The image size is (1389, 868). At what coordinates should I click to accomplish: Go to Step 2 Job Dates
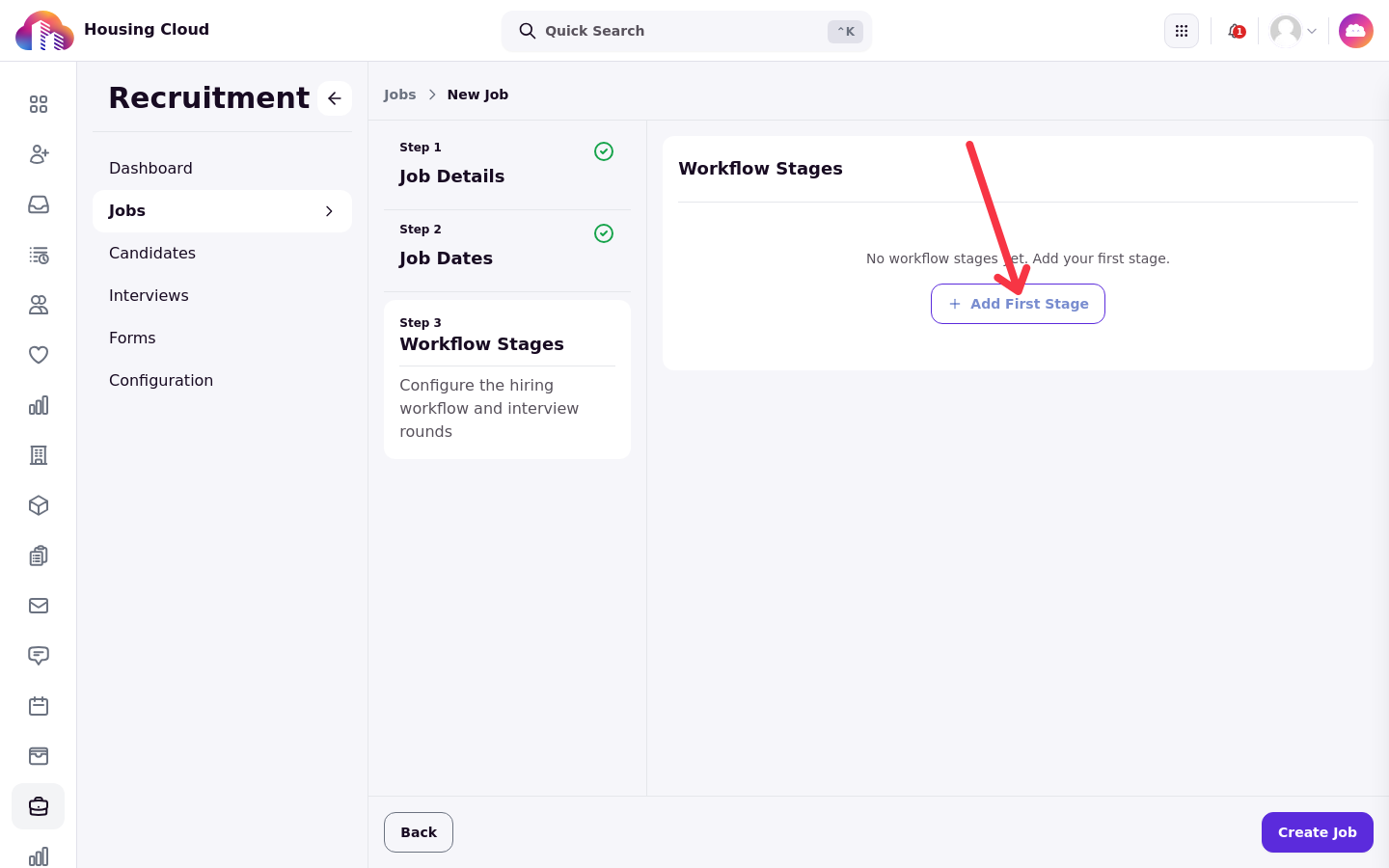pos(507,246)
